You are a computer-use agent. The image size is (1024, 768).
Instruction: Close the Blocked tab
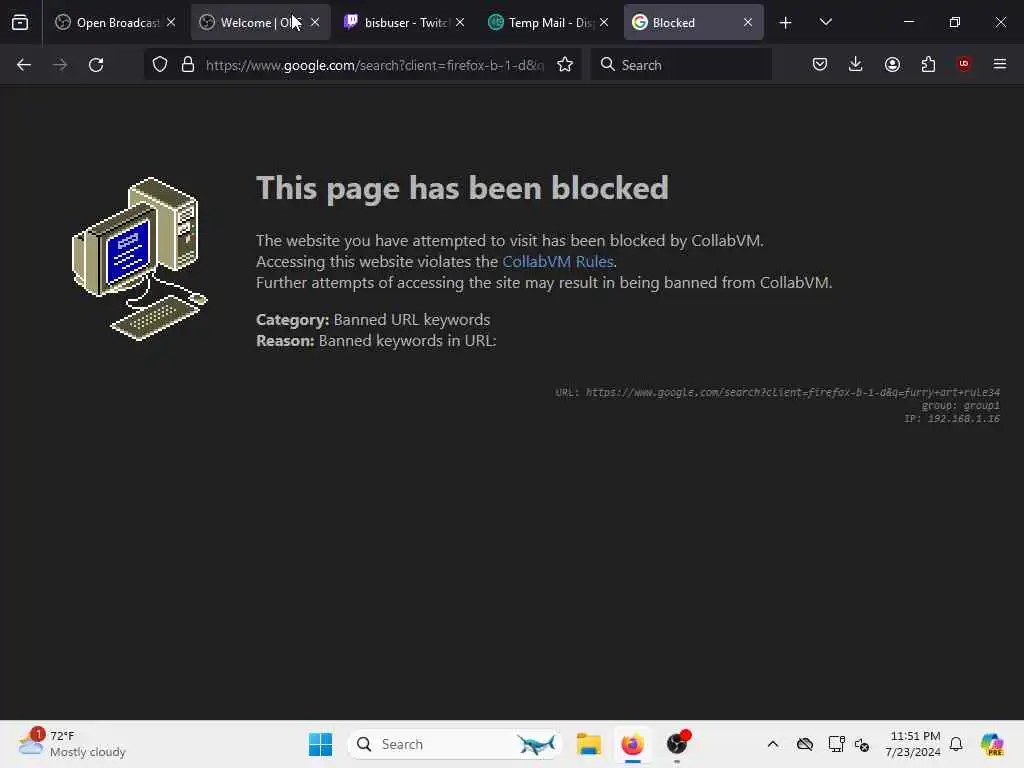(748, 23)
